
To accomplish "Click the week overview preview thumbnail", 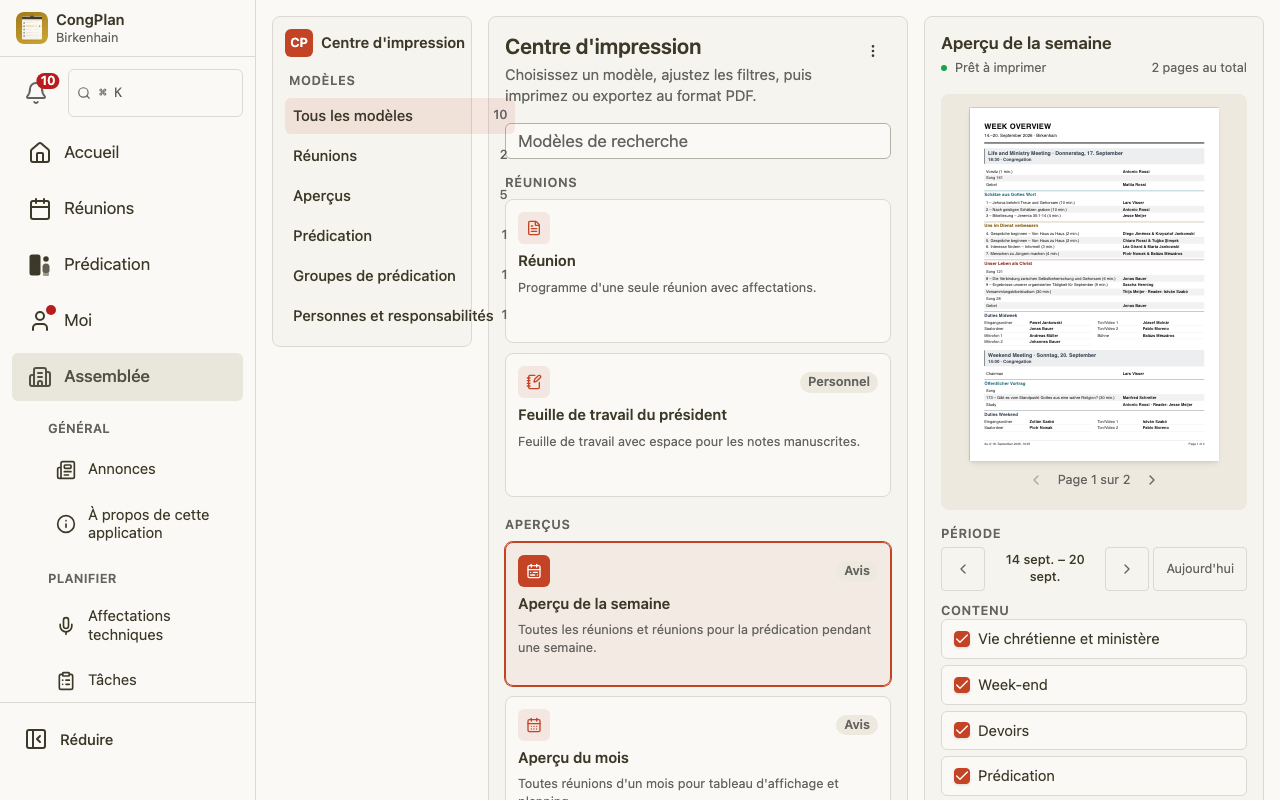I will 1094,284.
